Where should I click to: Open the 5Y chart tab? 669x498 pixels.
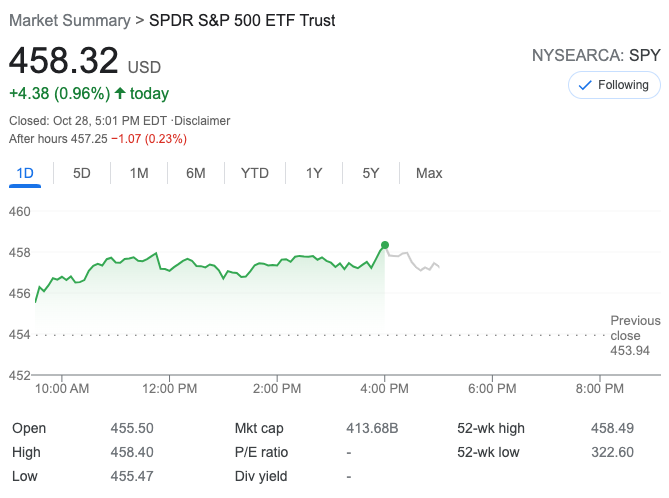pos(371,173)
